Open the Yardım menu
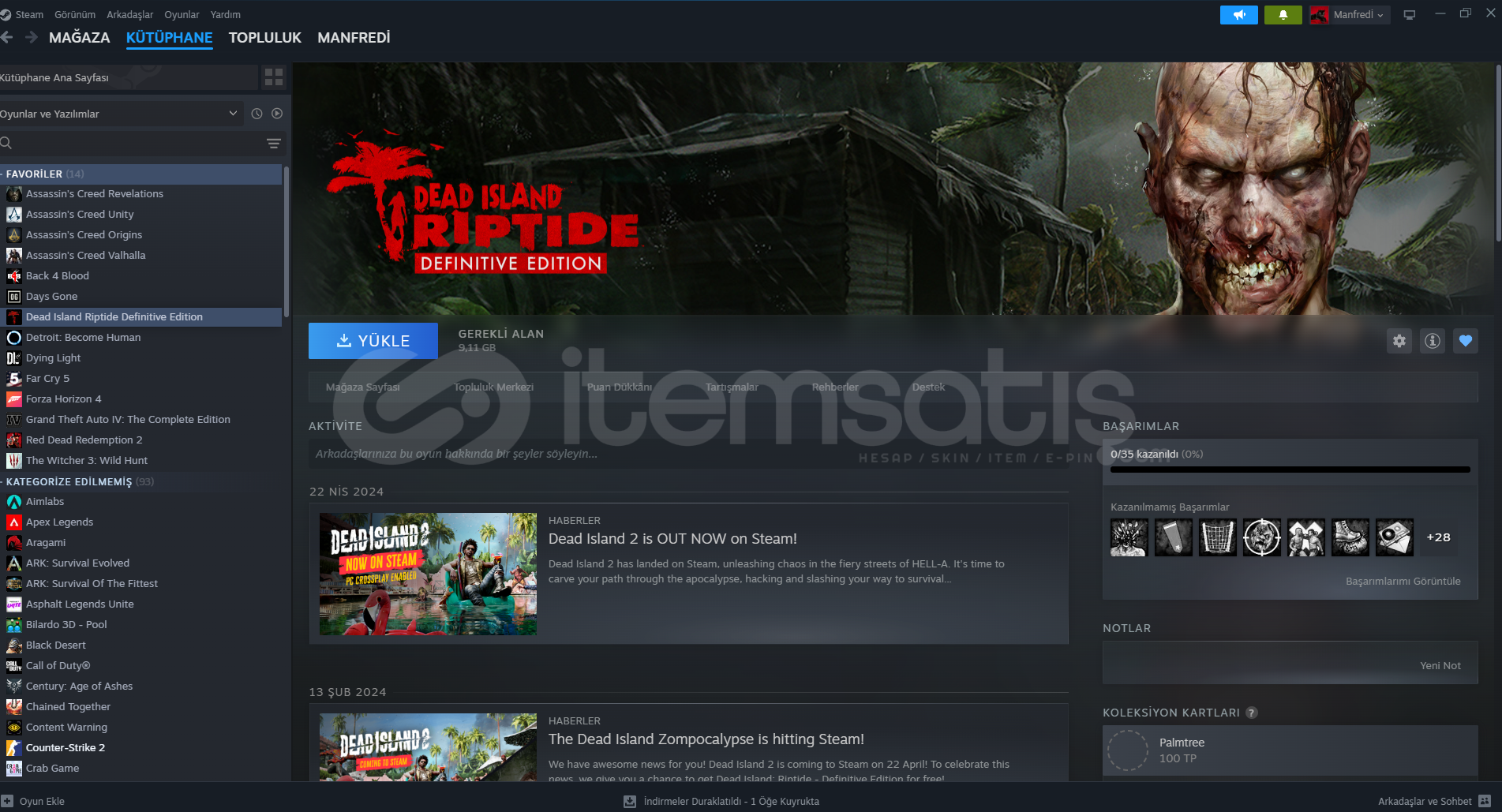The image size is (1502, 812). [226, 14]
